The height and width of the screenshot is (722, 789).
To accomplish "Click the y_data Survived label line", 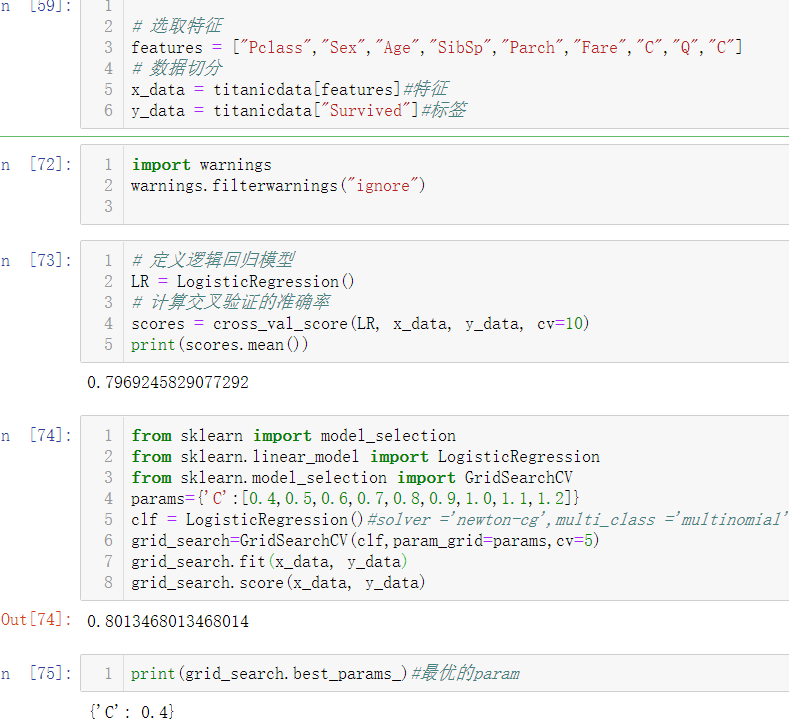I will click(x=298, y=111).
